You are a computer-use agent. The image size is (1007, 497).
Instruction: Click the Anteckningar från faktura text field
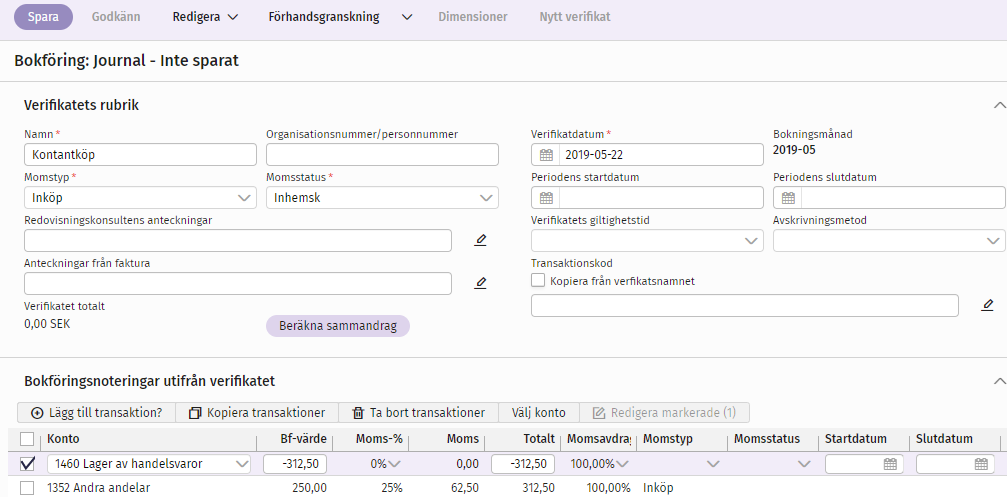pyautogui.click(x=238, y=283)
